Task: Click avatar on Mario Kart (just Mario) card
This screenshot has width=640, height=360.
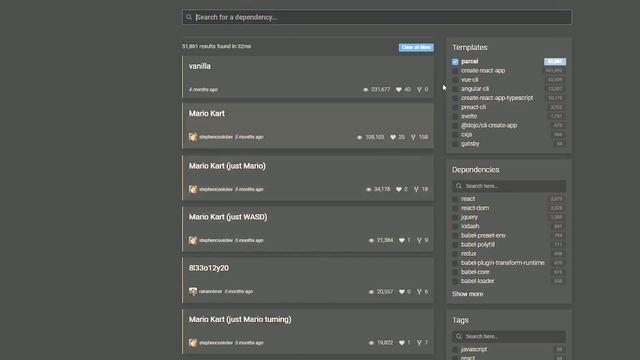Action: (x=193, y=189)
